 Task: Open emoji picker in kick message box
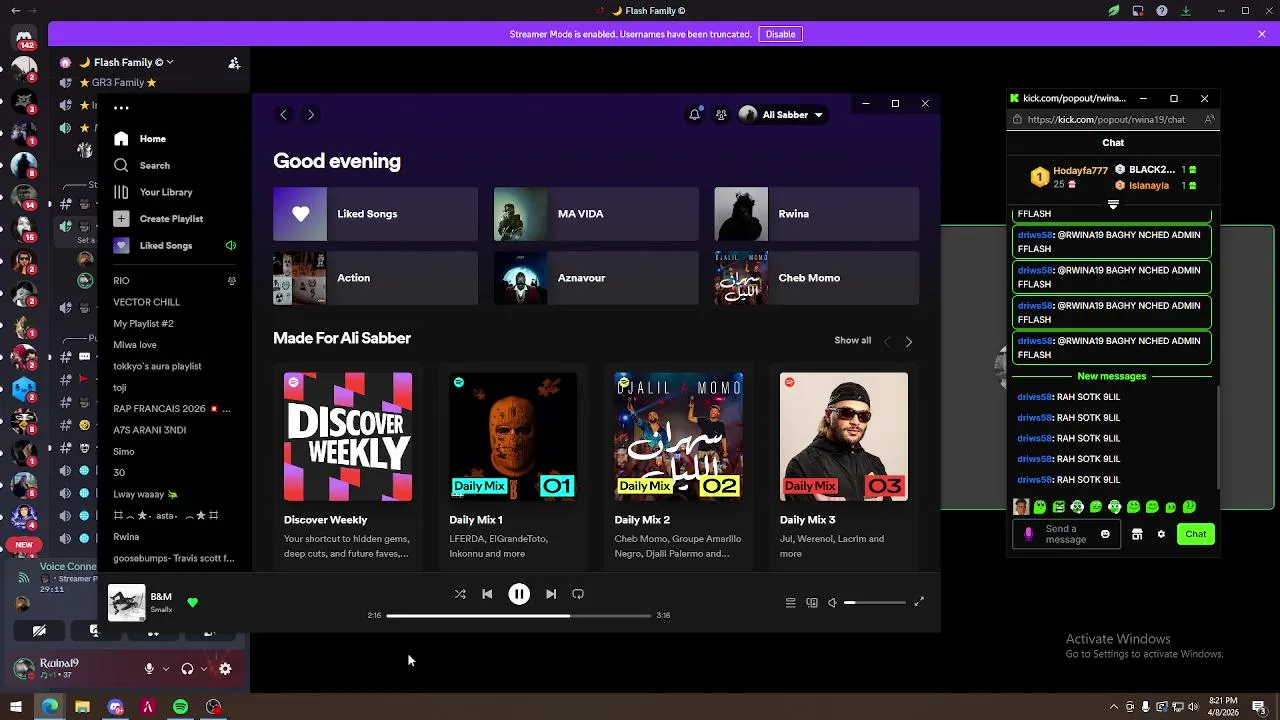[1105, 534]
